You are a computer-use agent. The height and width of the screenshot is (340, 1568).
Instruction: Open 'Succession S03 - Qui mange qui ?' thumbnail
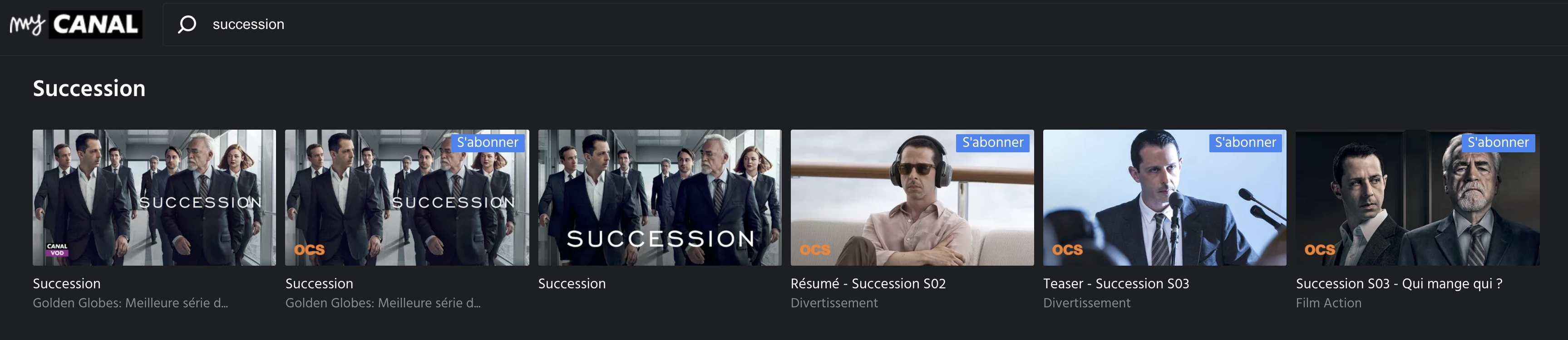1417,197
